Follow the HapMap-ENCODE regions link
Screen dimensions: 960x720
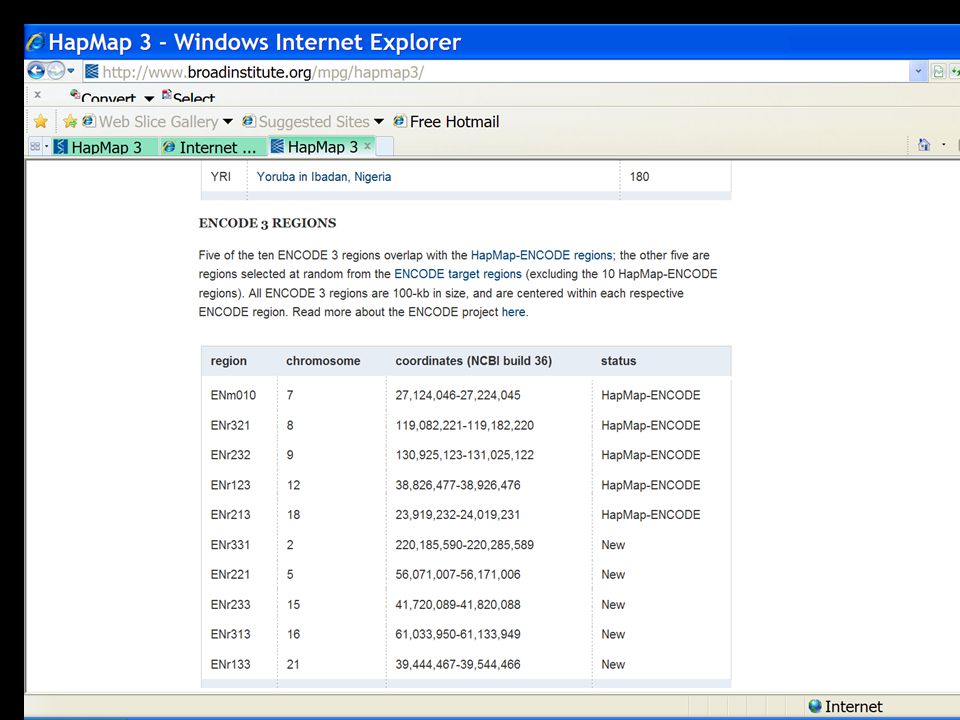click(x=541, y=255)
